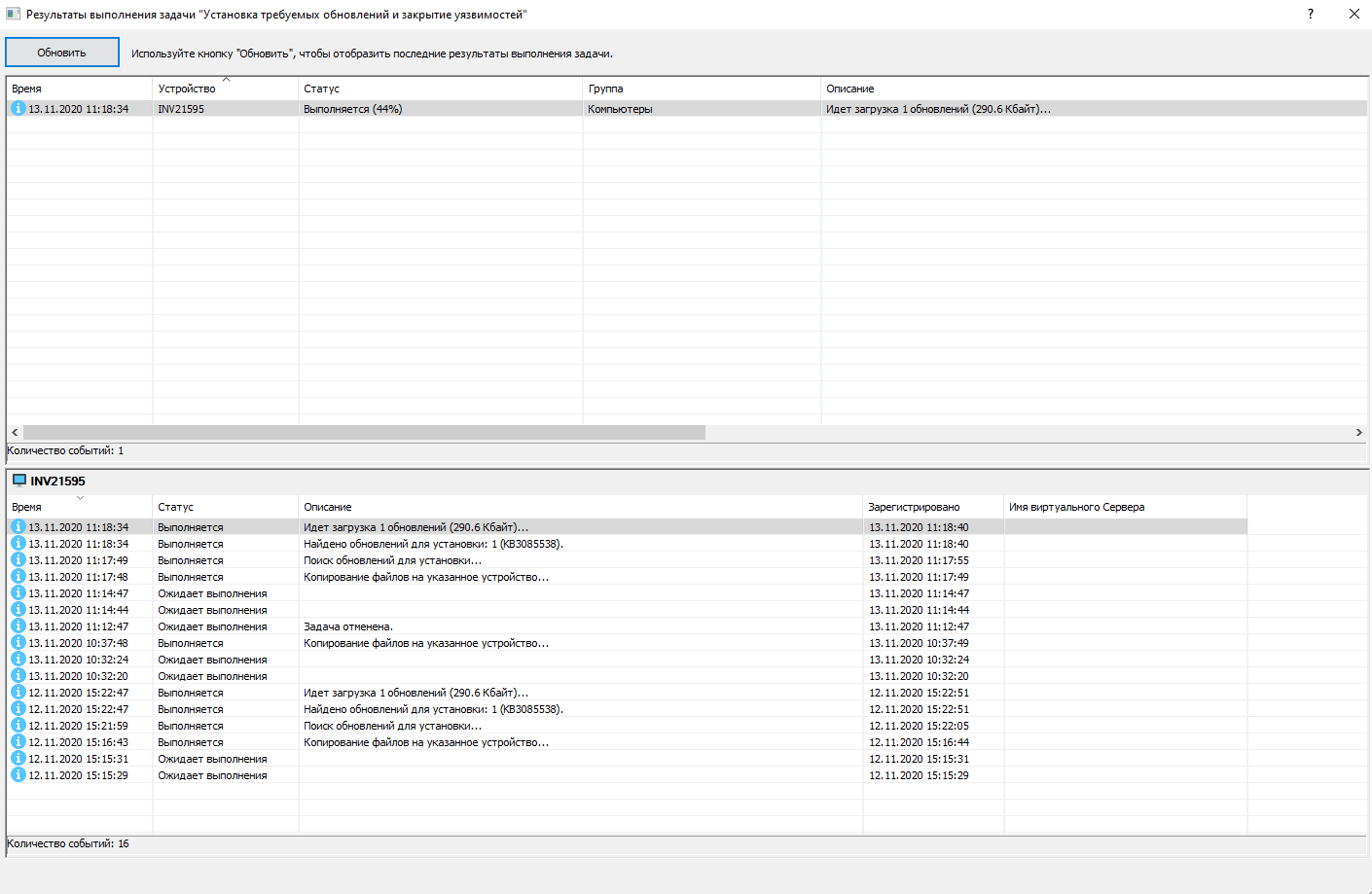Screen dimensions: 1372x894
Task: Click the horizontal scrollbar thumb of upper table
Action: (x=364, y=432)
